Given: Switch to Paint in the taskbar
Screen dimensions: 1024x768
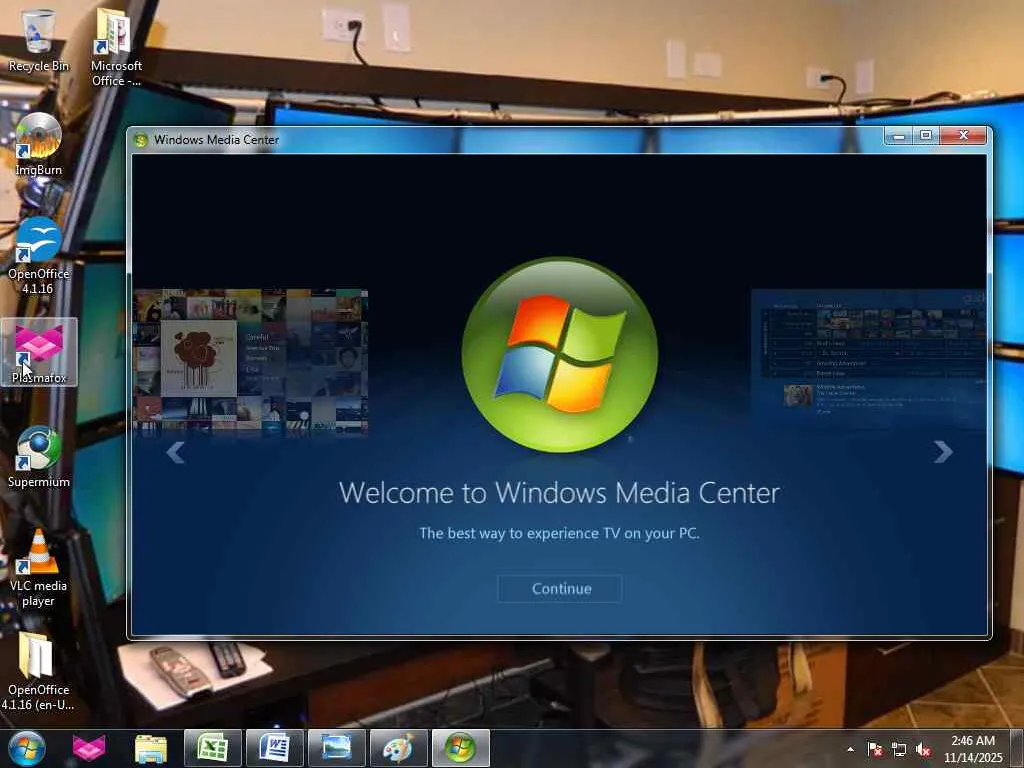Looking at the screenshot, I should click(x=398, y=748).
